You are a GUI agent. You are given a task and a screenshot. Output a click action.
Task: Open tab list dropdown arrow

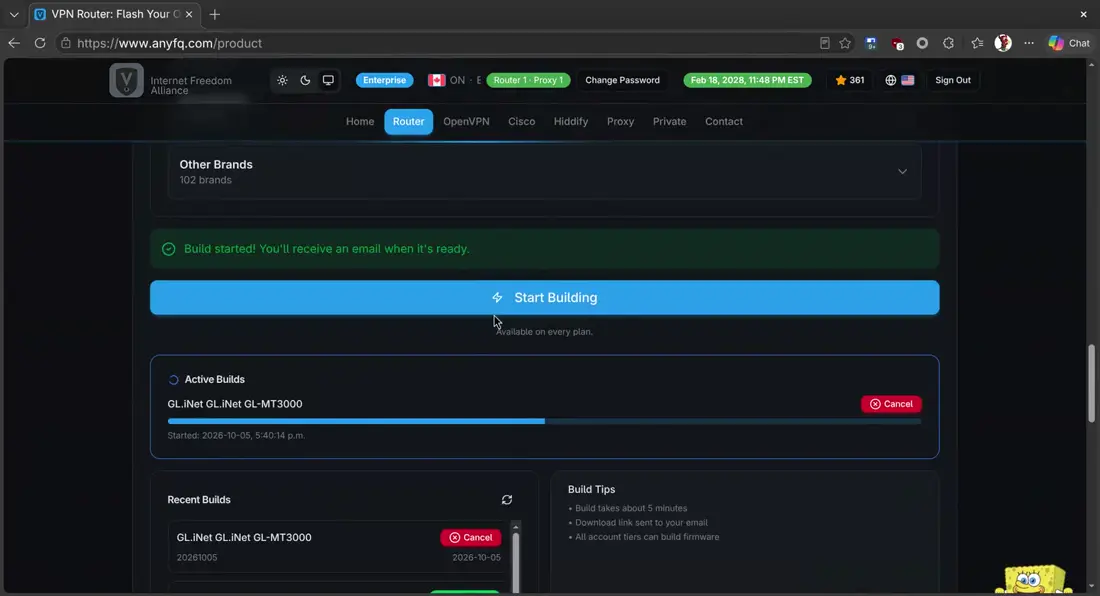click(13, 14)
